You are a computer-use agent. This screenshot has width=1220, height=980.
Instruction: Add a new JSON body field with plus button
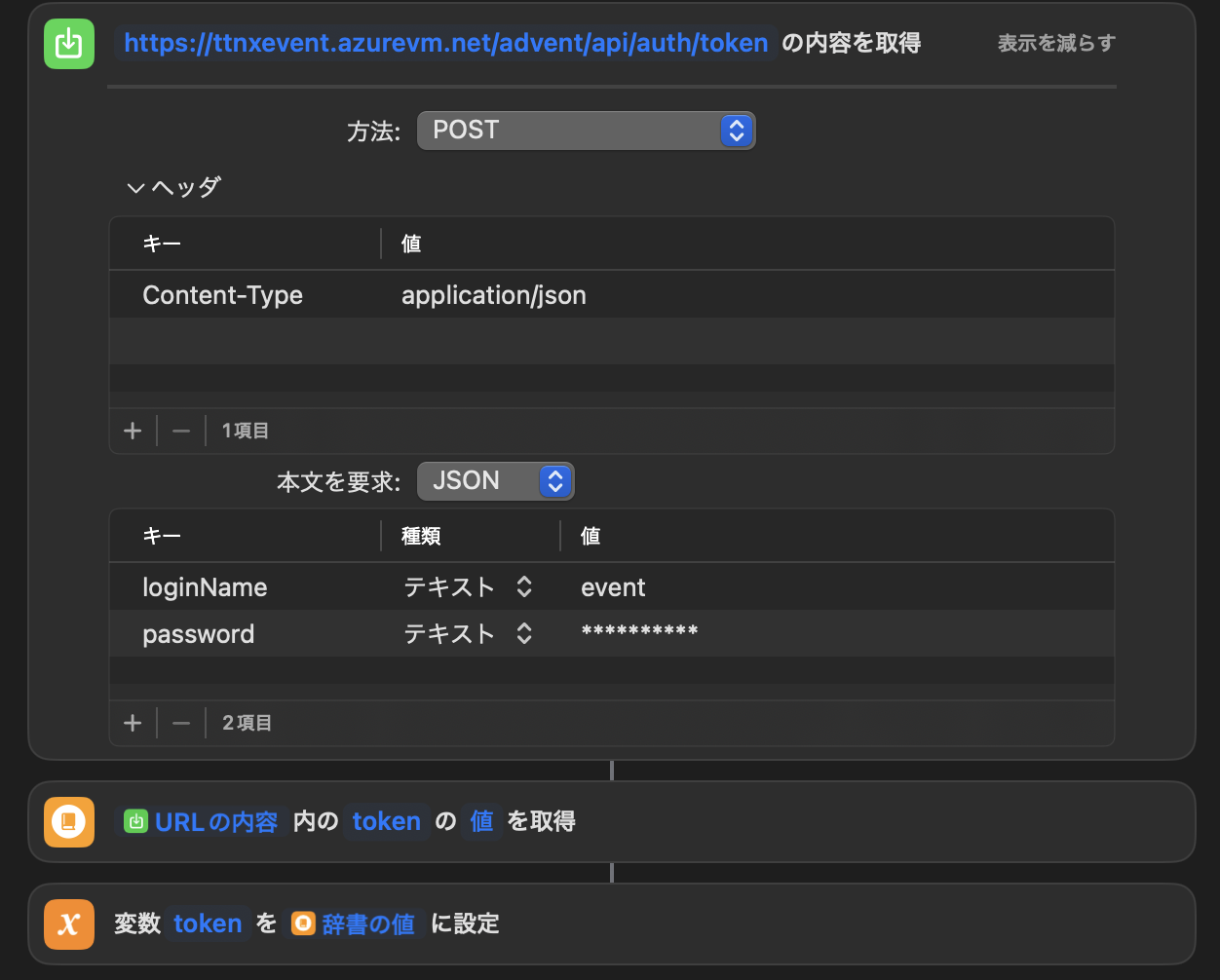[x=133, y=722]
